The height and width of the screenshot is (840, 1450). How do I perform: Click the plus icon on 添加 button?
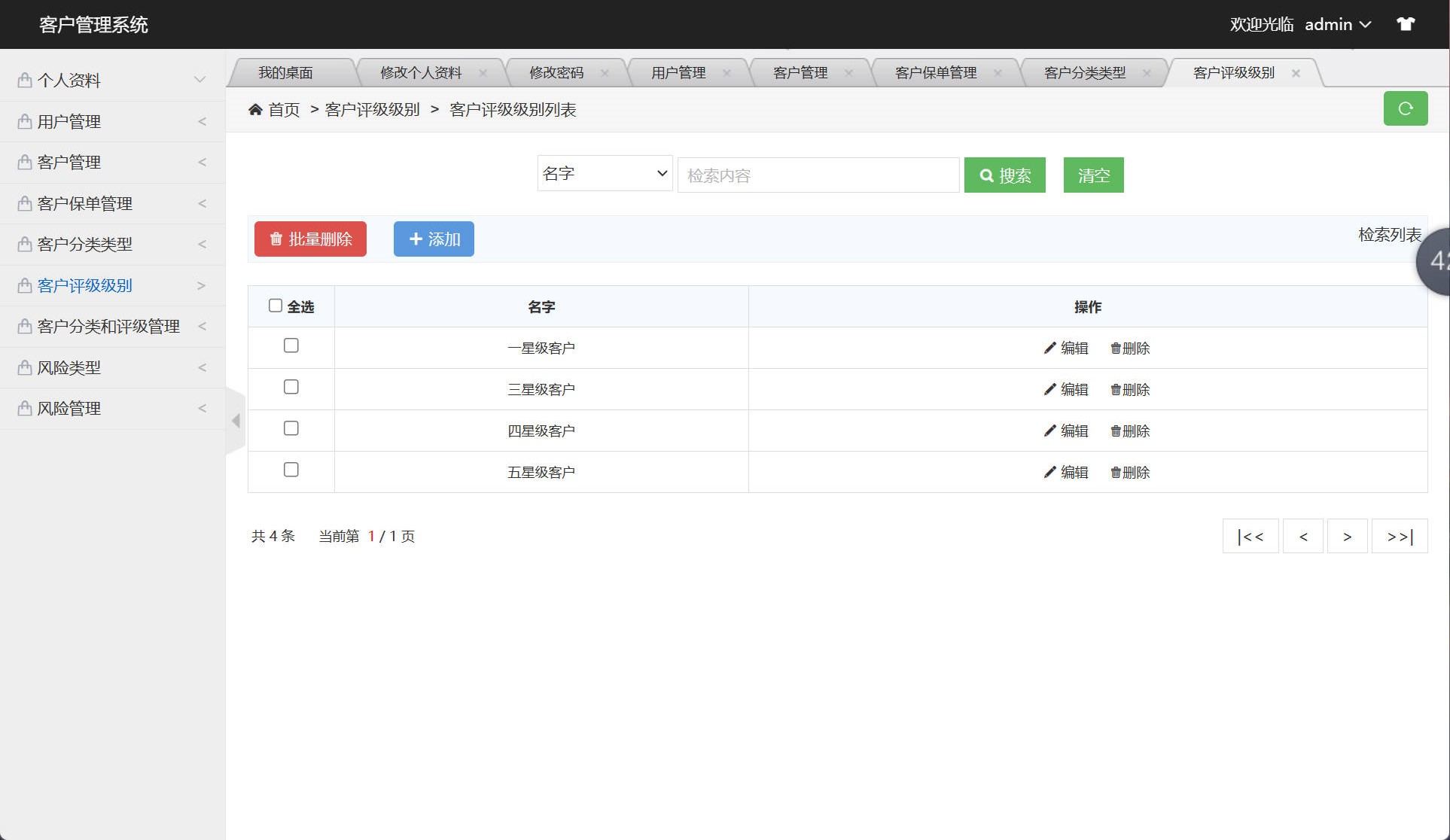click(416, 239)
